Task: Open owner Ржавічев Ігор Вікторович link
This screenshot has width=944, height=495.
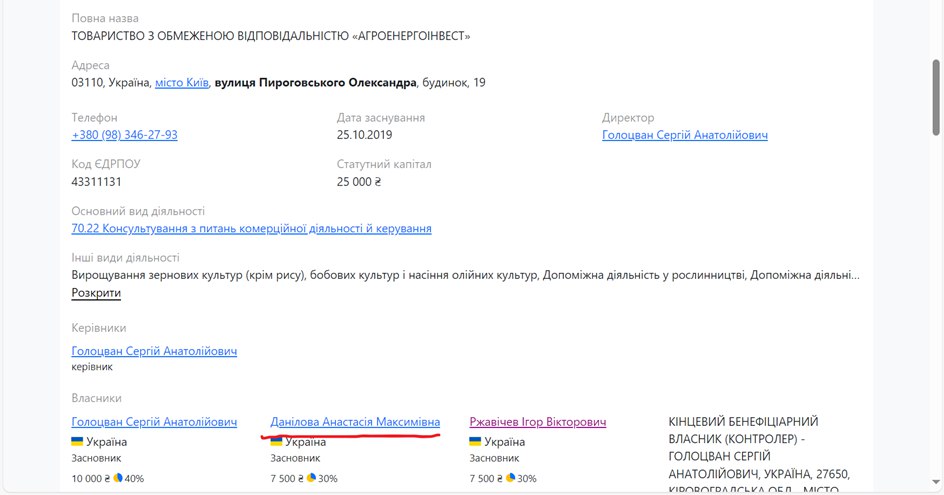Action: (538, 422)
